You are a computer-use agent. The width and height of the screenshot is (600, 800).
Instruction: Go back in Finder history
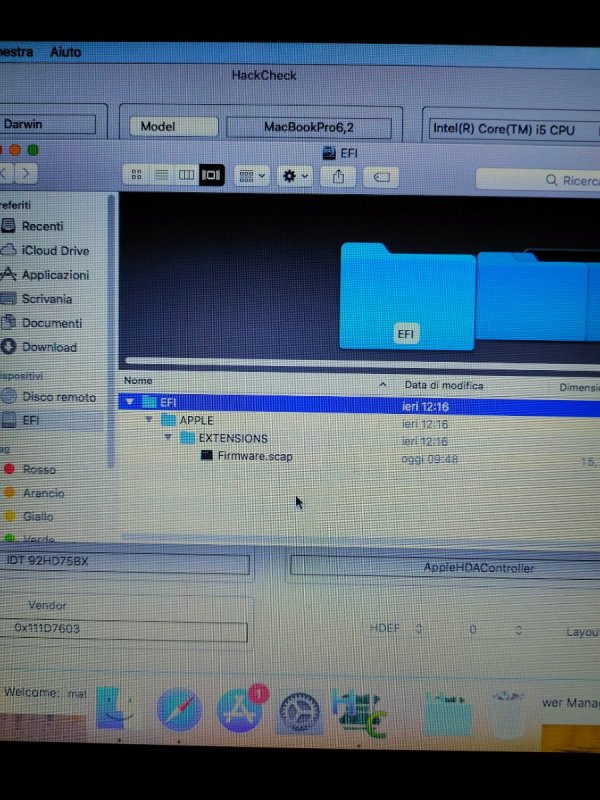tap(5, 173)
